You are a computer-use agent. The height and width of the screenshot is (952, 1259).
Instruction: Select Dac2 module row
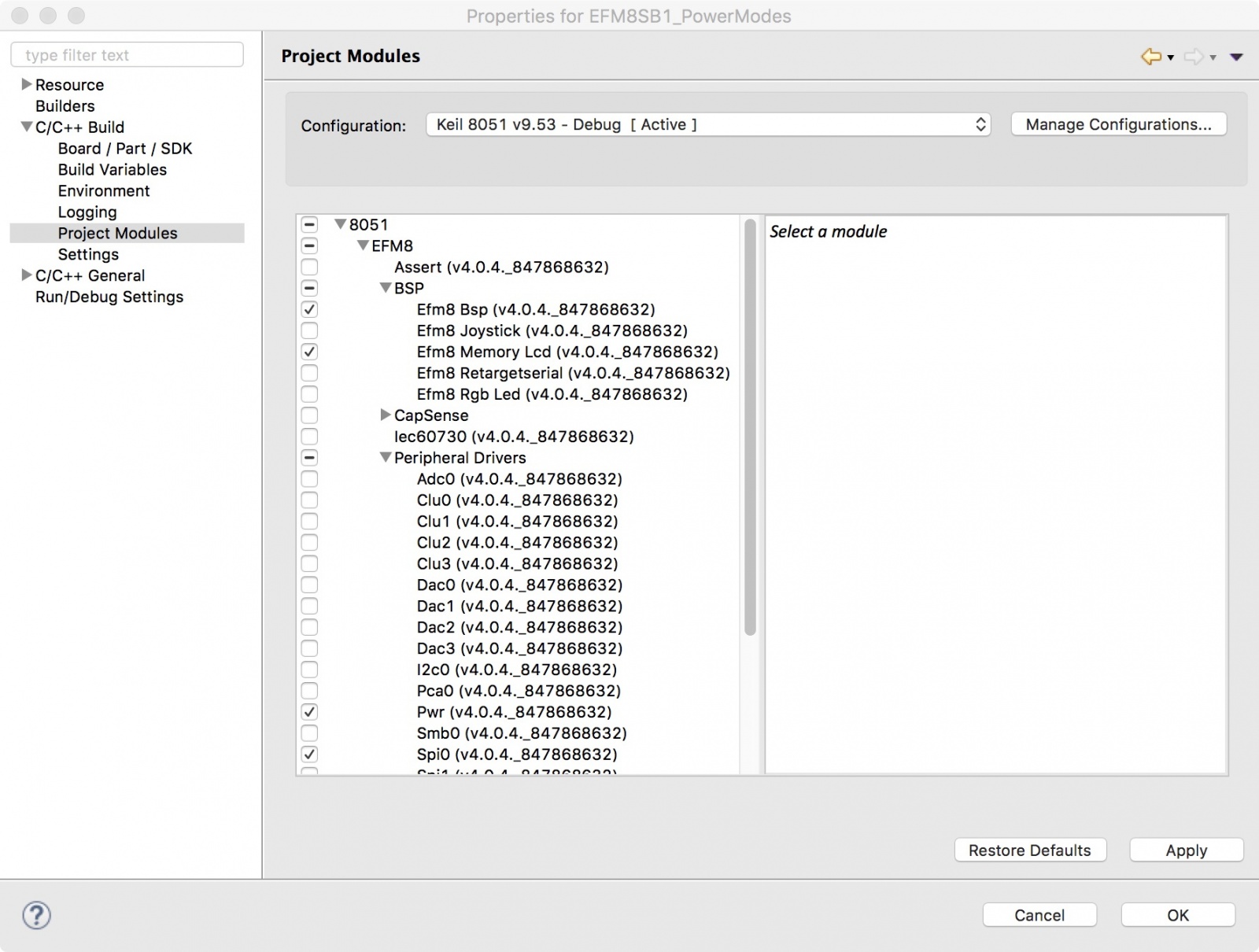519,628
